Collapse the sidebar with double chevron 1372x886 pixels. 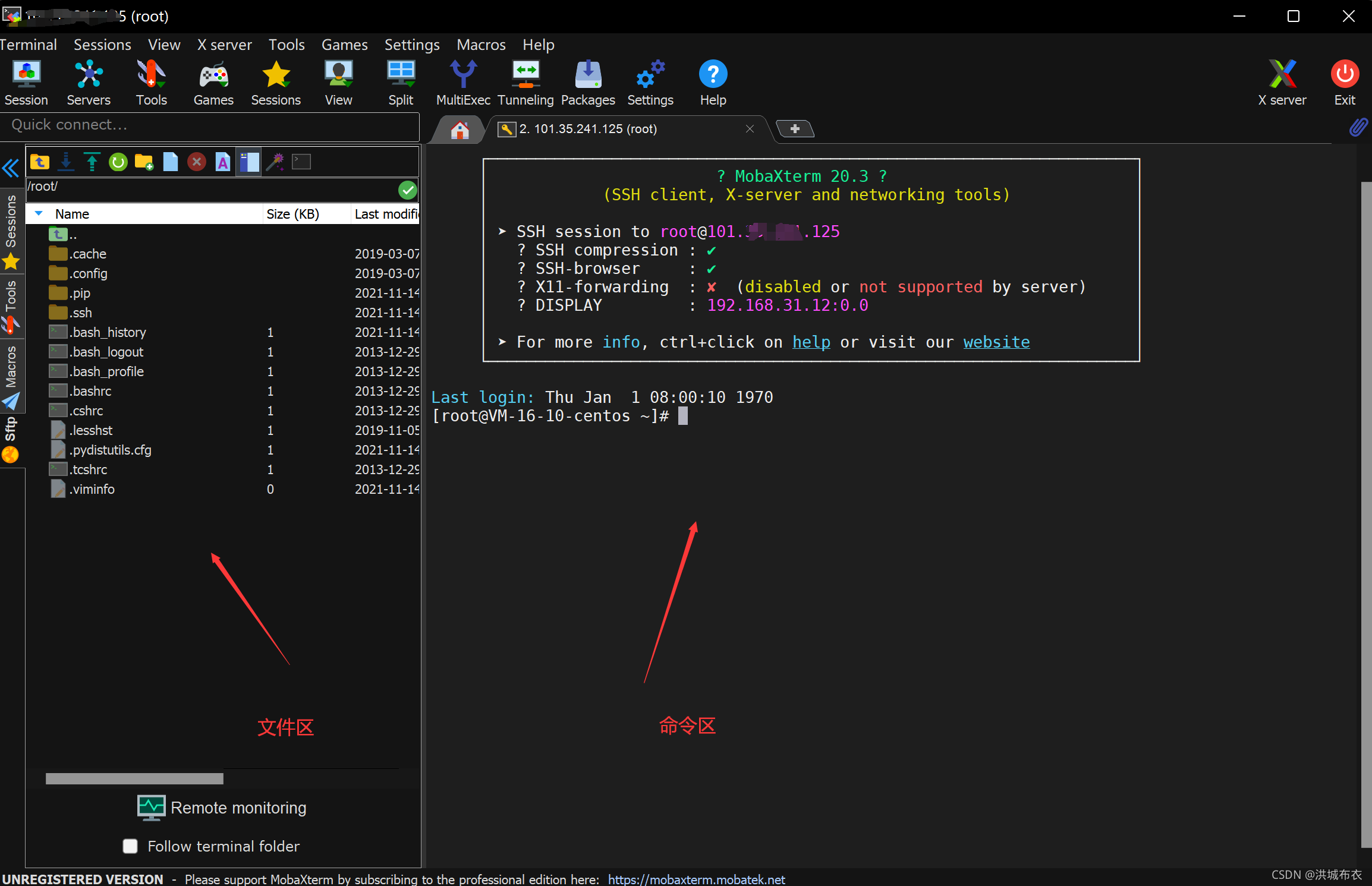click(x=11, y=169)
